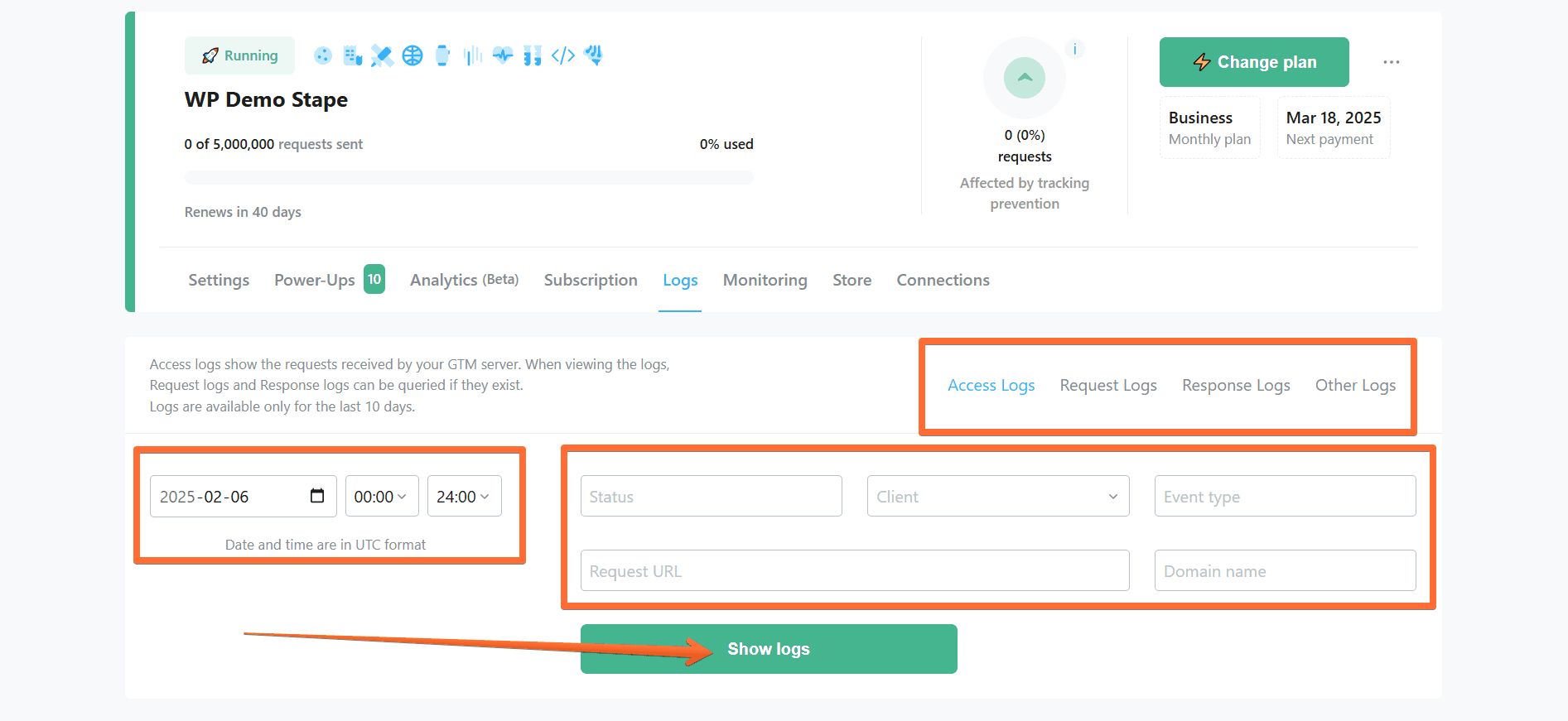This screenshot has height=721, width=1568.
Task: Open the Monitoring tab
Action: pos(765,280)
